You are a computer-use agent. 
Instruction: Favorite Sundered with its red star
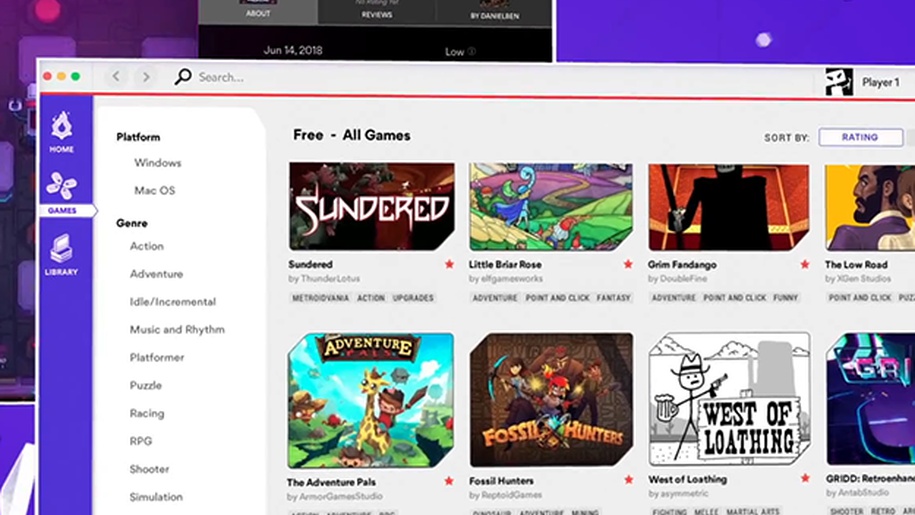[x=449, y=264]
